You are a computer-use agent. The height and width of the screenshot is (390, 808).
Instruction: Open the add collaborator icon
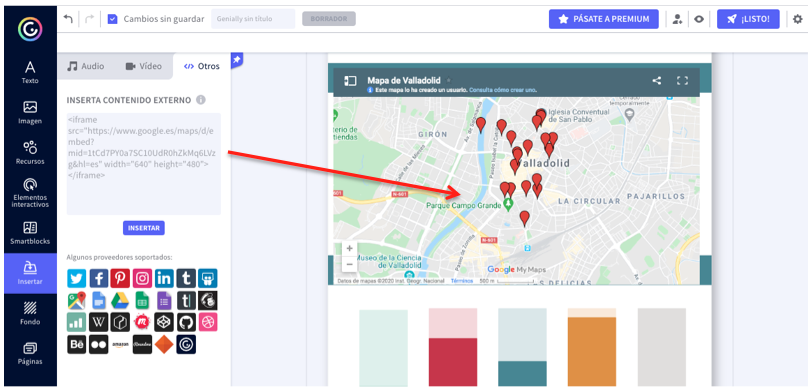677,20
